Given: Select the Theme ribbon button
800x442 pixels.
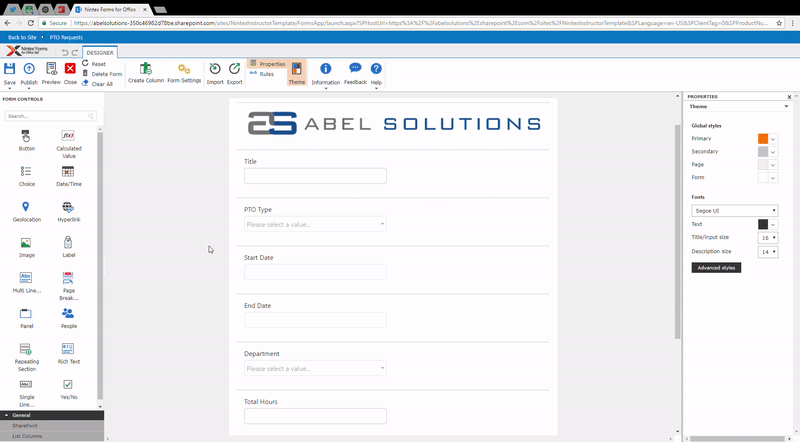Looking at the screenshot, I should pyautogui.click(x=296, y=73).
